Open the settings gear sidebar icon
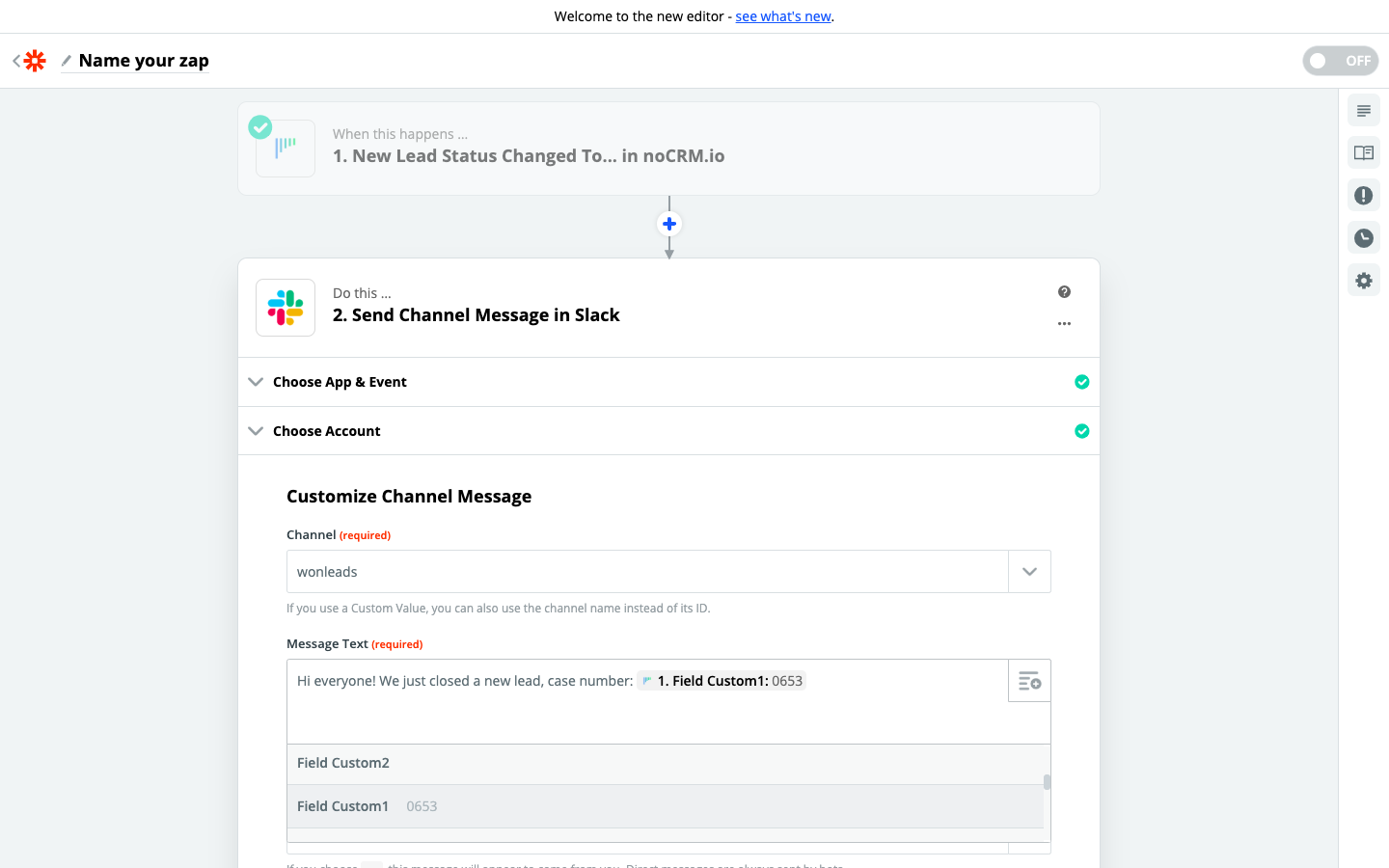1389x868 pixels. 1363,281
